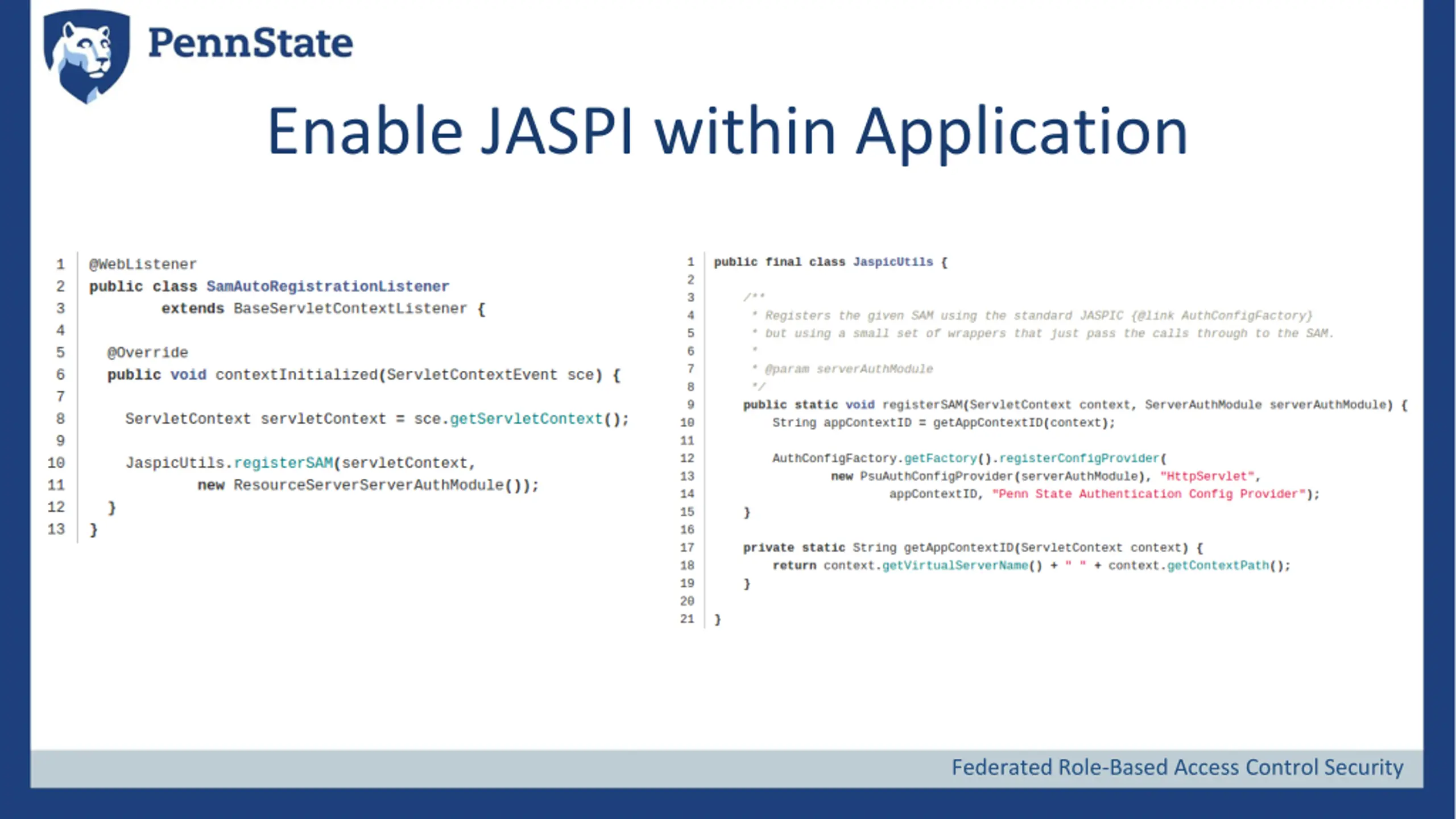Image resolution: width=1456 pixels, height=819 pixels.
Task: Click the getContextPath method call
Action: coord(1218,565)
